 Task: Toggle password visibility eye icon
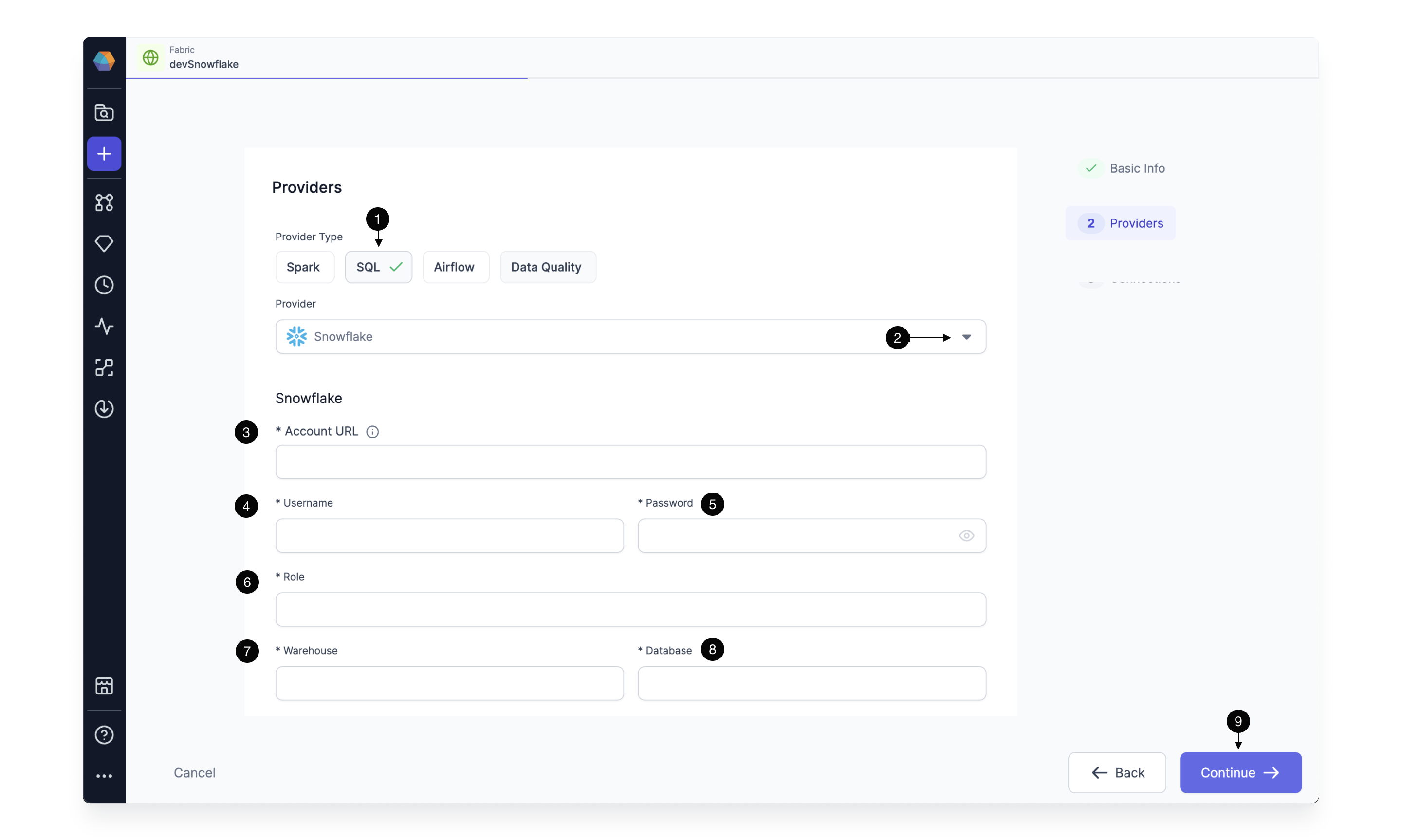pos(966,535)
